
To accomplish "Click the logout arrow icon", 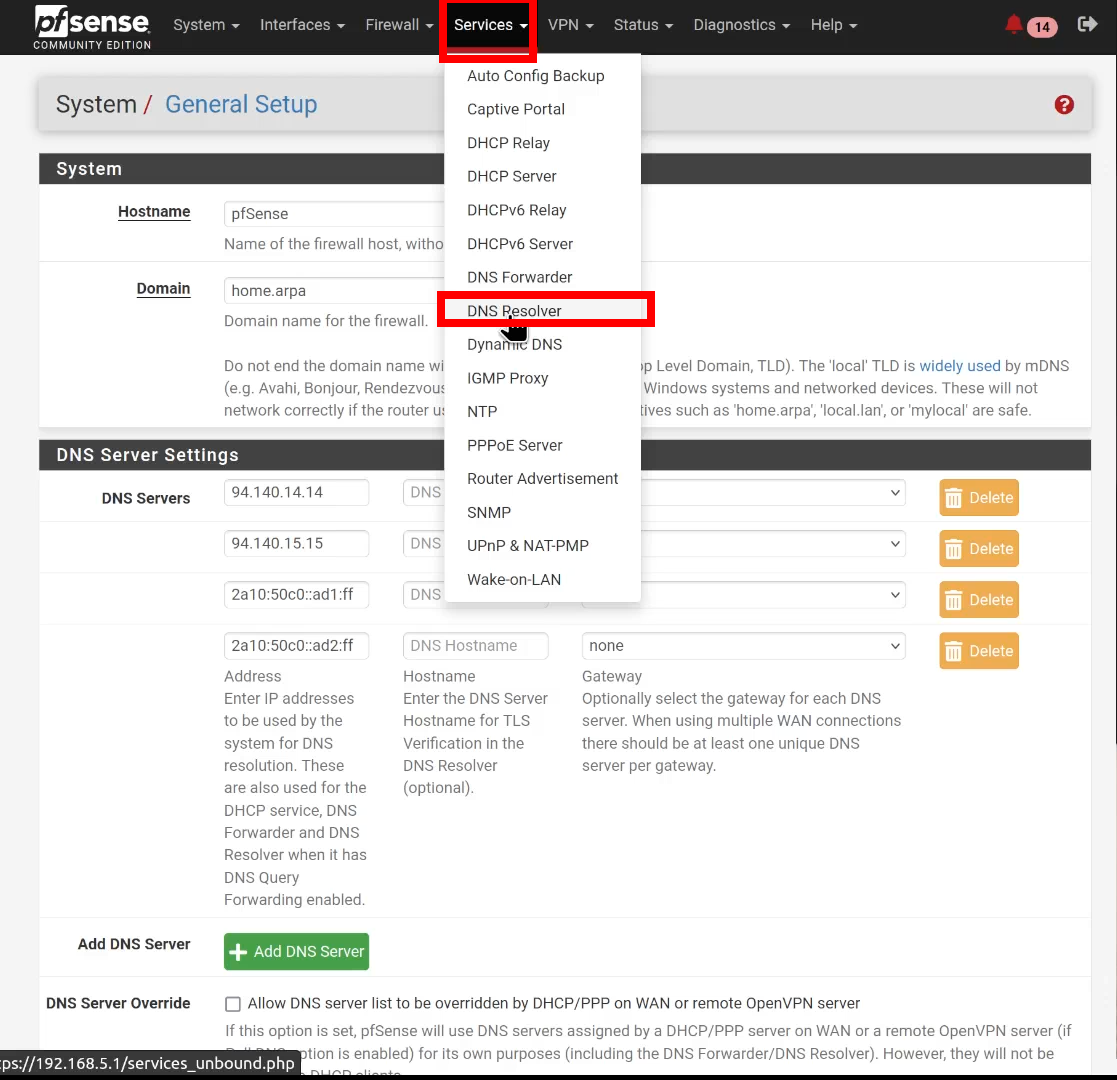I will [1087, 25].
